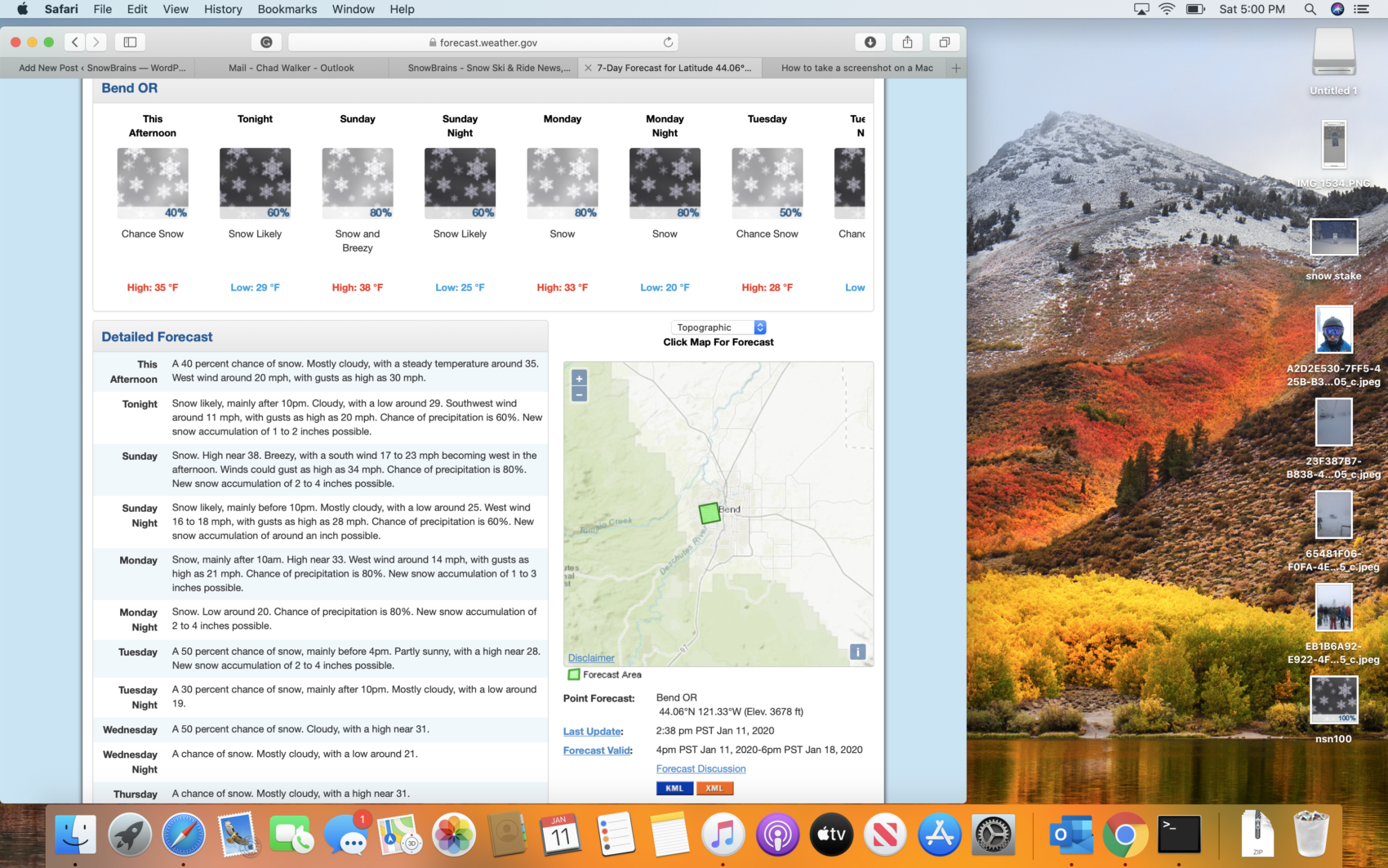This screenshot has height=868, width=1388.
Task: Open the Safari downloads list
Action: coord(870,42)
